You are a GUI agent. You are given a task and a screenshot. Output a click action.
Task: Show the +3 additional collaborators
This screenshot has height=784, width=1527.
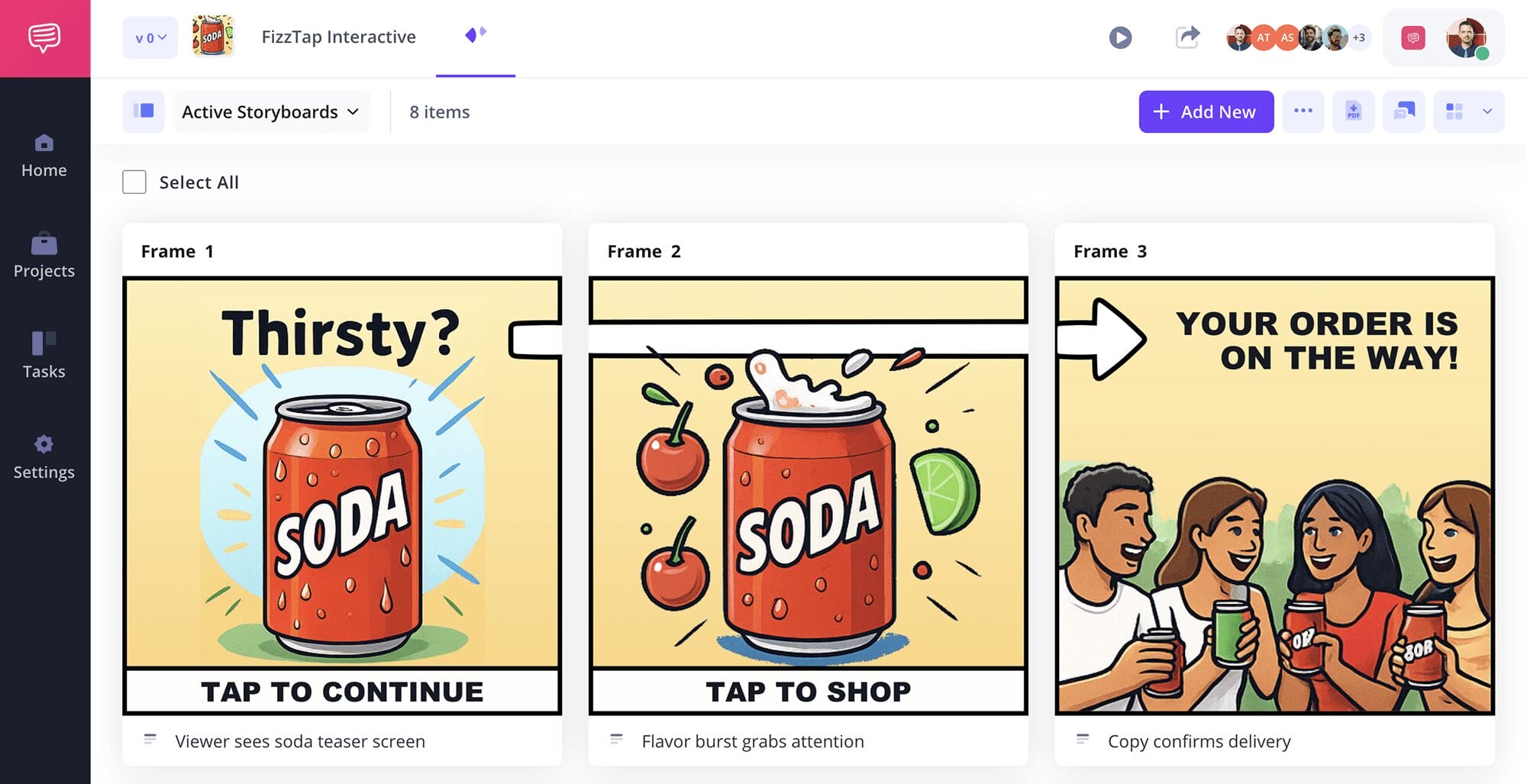coord(1359,37)
